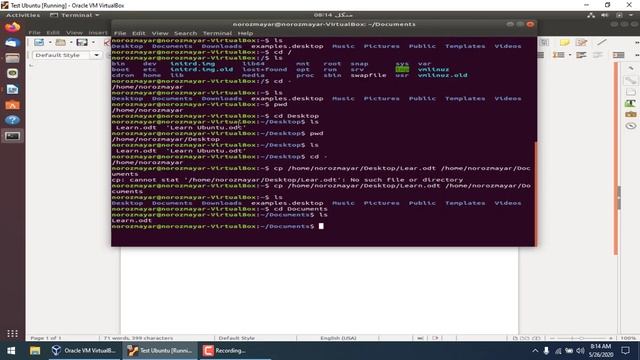Show Applications grid in the dock
640x360 pixels.
pos(12,333)
